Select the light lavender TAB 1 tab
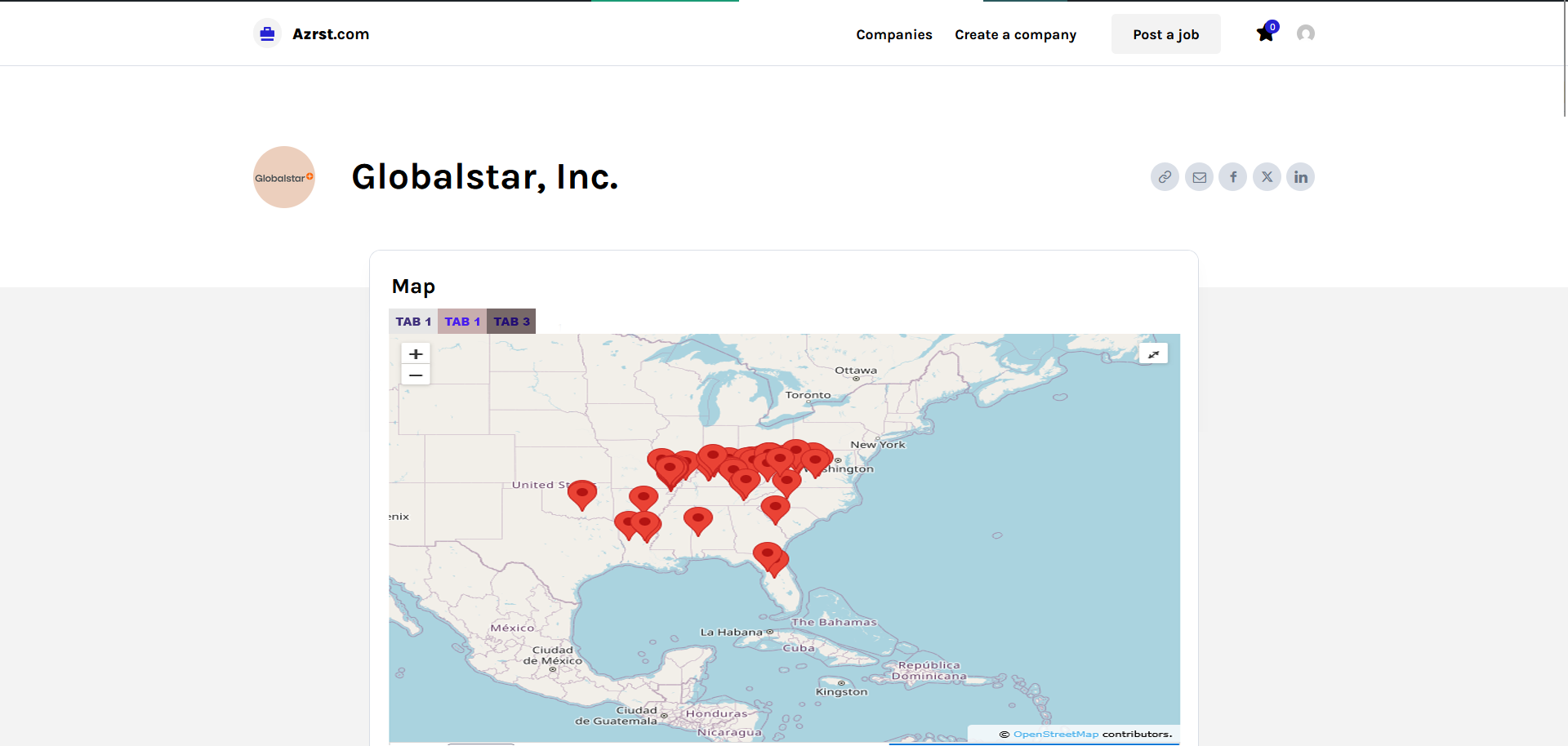Screen dimensions: 1568x746 pos(413,322)
